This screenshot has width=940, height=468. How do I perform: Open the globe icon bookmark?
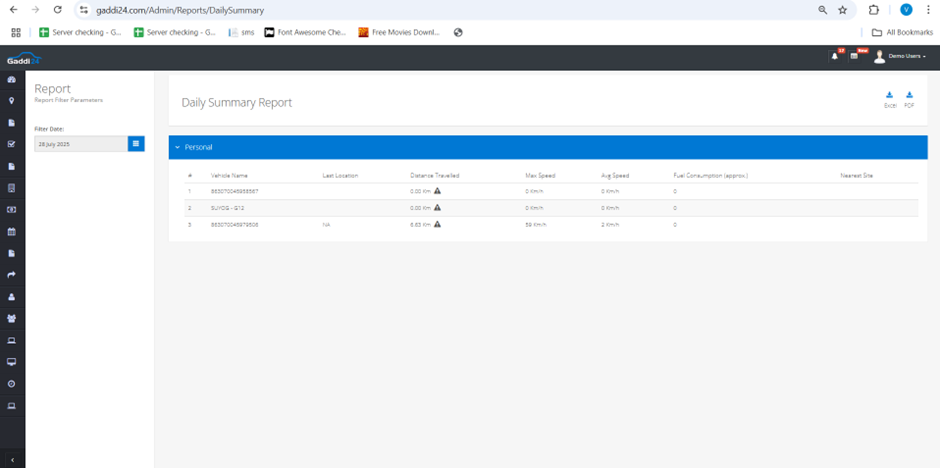pyautogui.click(x=458, y=32)
